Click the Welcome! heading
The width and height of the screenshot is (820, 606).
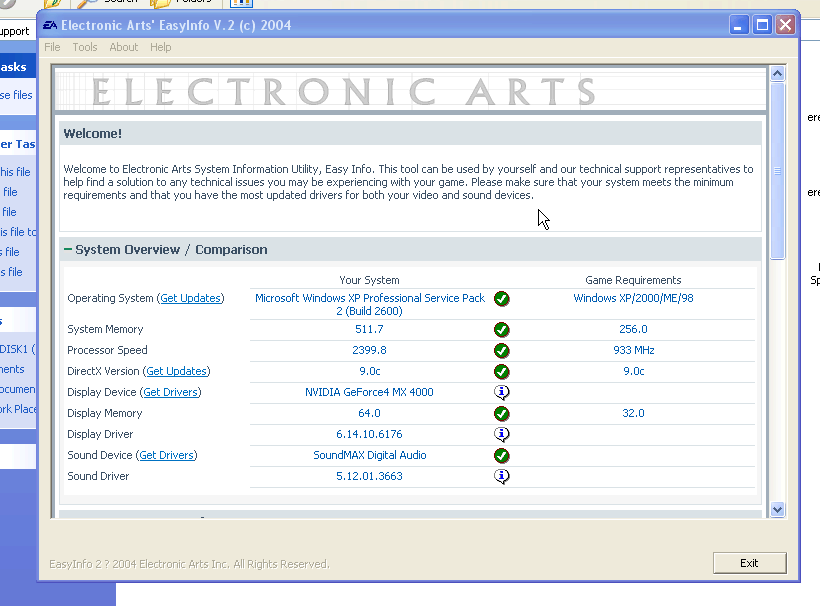point(93,133)
